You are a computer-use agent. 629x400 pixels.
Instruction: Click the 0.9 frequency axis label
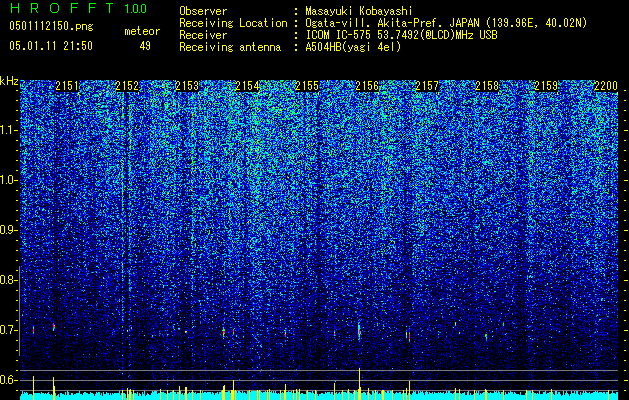[8, 230]
